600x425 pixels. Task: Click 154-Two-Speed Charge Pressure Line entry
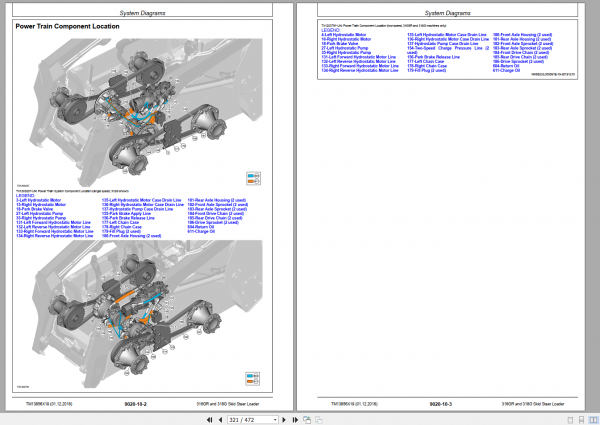(448, 50)
